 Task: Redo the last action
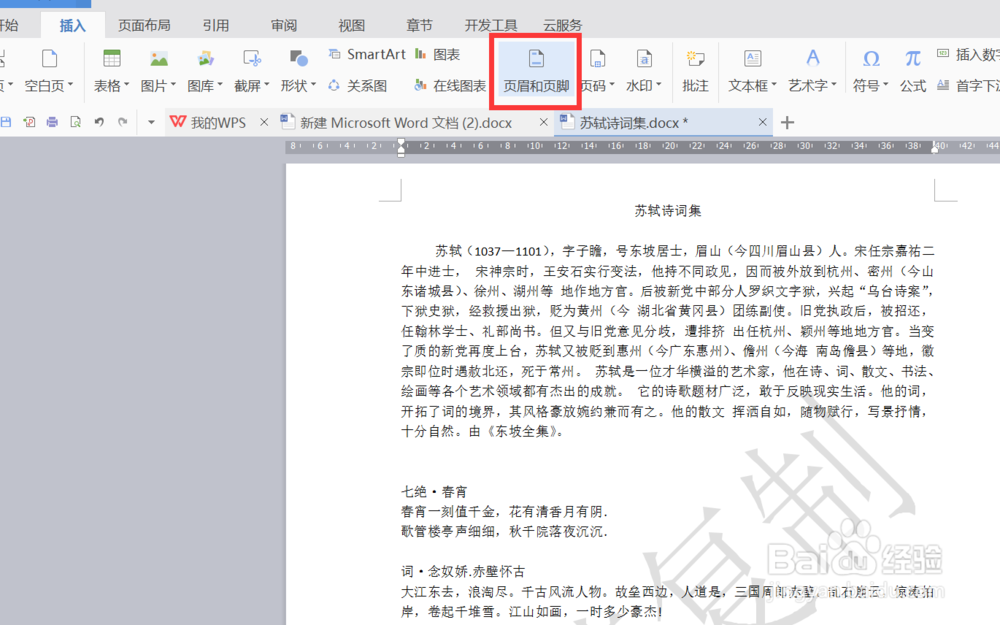122,122
